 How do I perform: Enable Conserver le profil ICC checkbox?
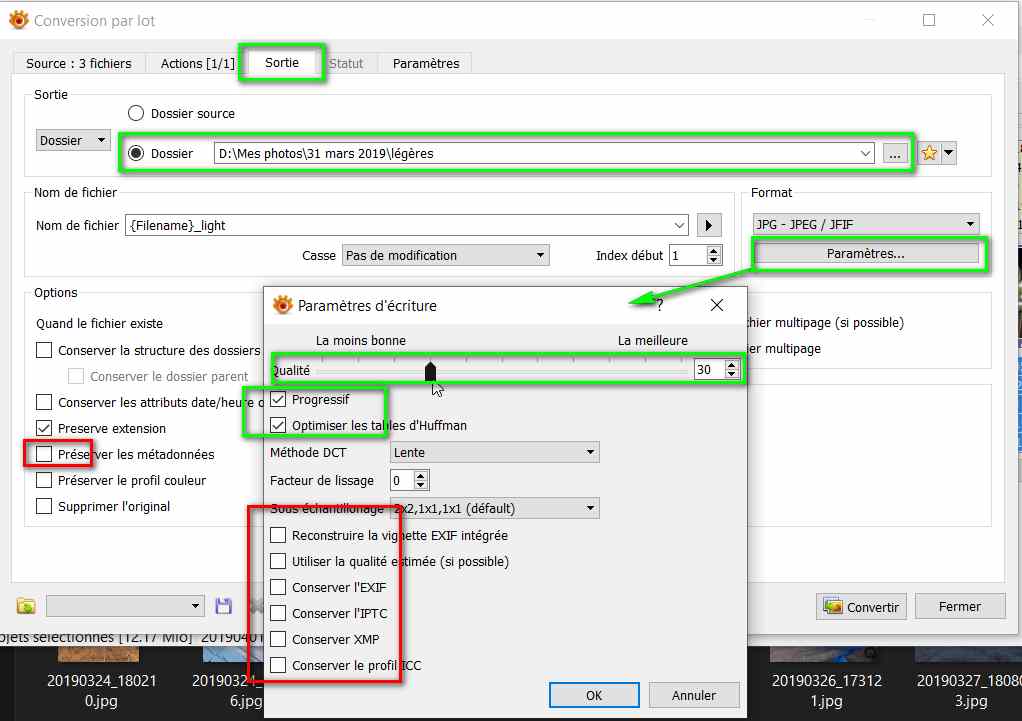click(x=278, y=666)
